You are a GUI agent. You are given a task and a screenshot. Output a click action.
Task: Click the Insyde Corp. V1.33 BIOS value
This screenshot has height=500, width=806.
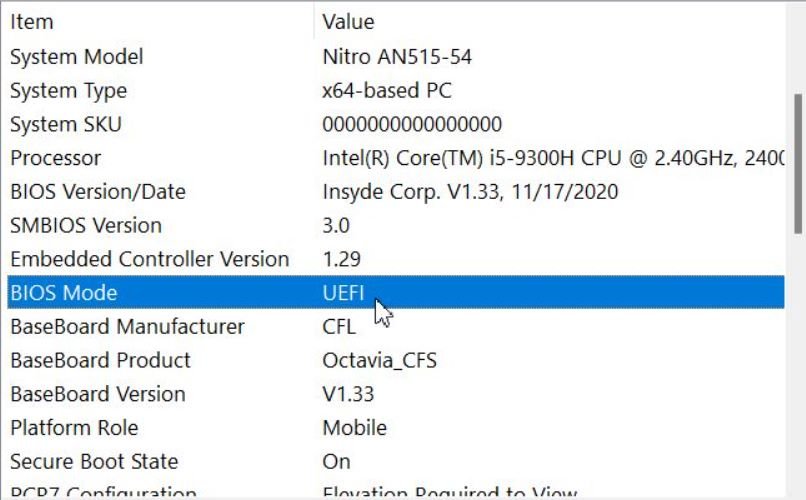(x=470, y=192)
